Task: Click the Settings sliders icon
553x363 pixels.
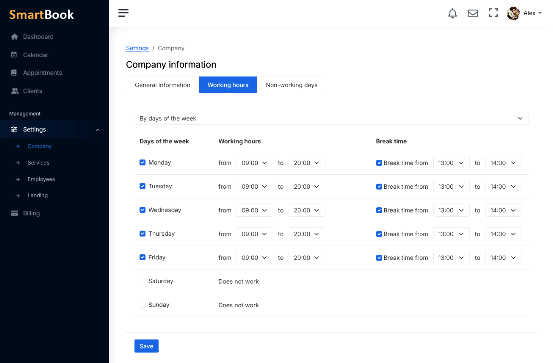Action: [x=14, y=129]
